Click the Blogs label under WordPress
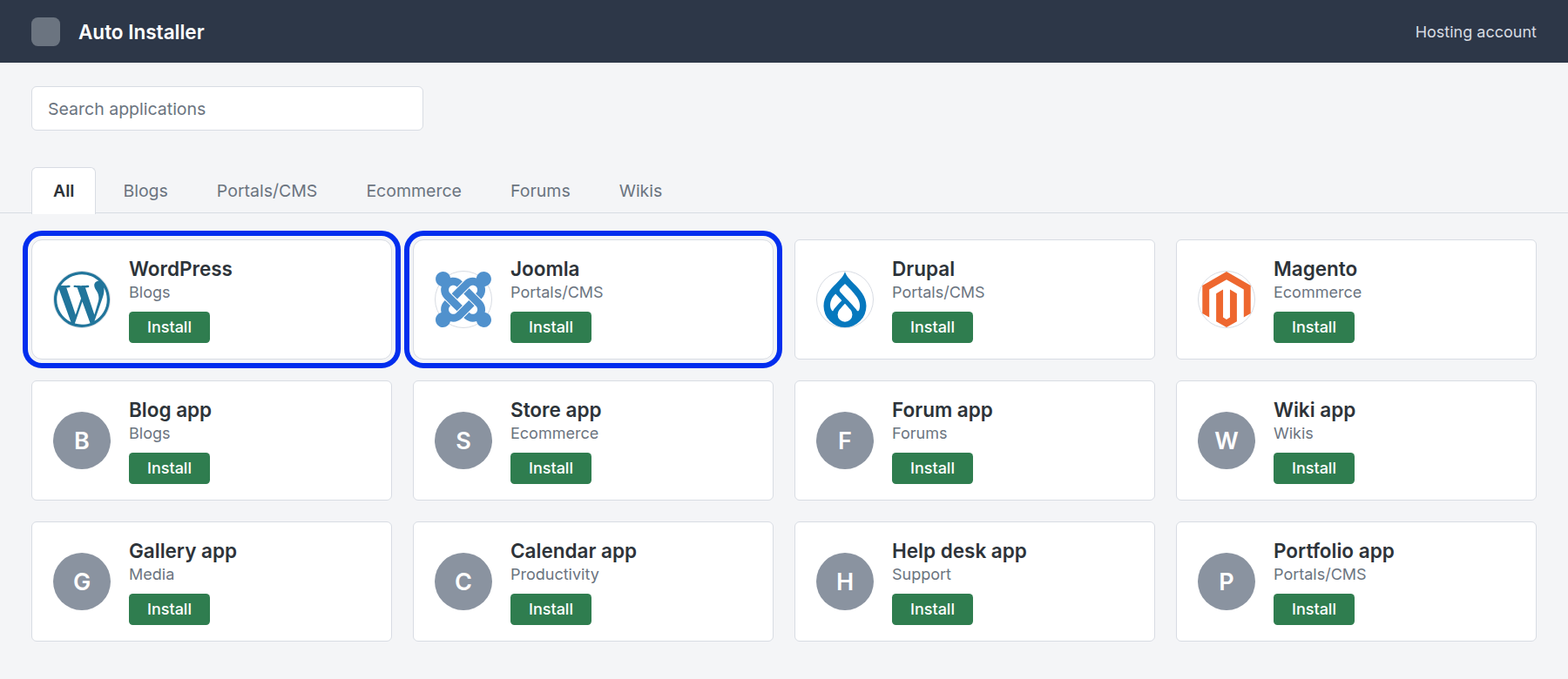Viewport: 1568px width, 679px height. (149, 293)
